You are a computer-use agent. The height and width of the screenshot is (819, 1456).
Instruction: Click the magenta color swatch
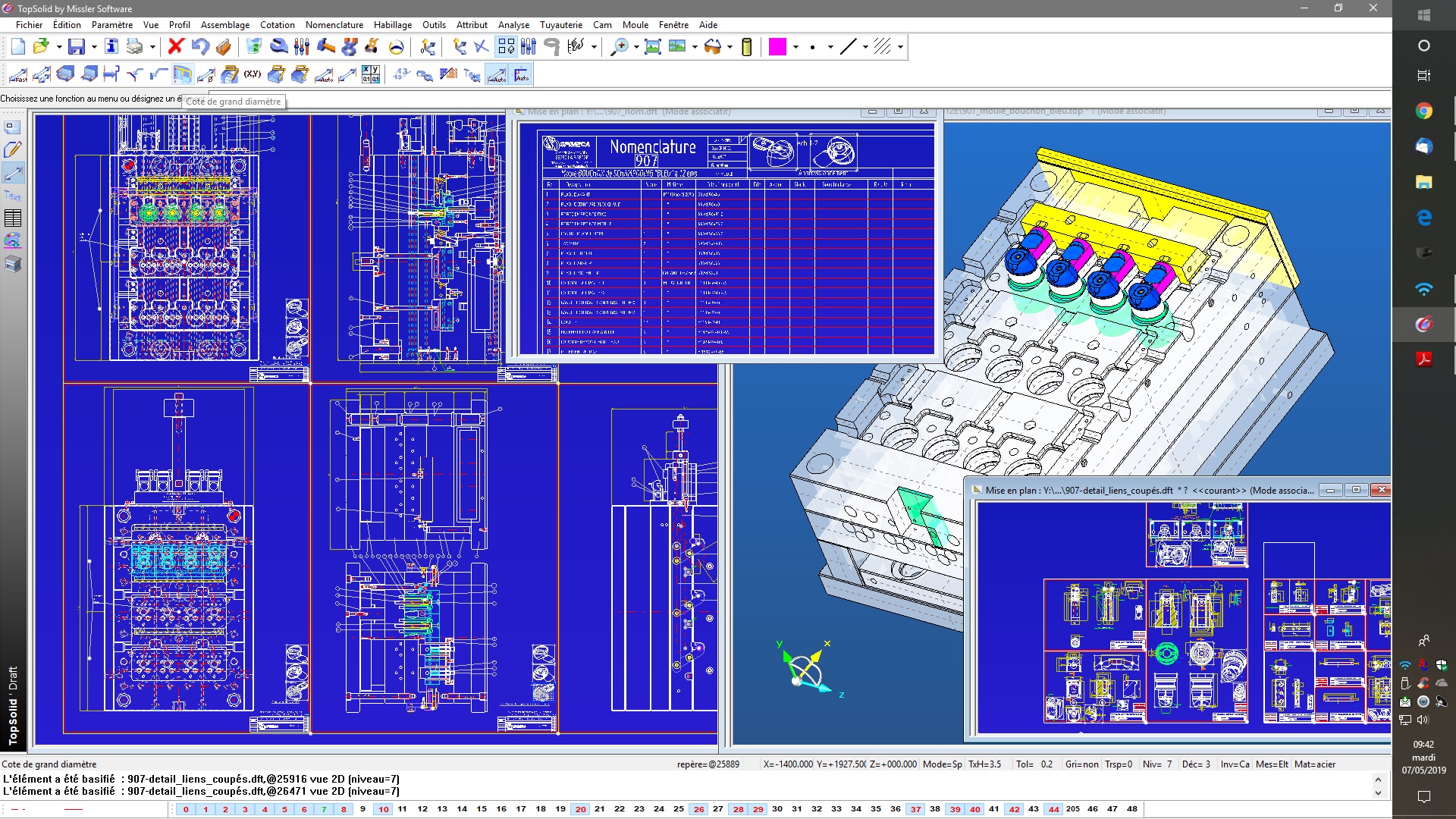coord(777,47)
